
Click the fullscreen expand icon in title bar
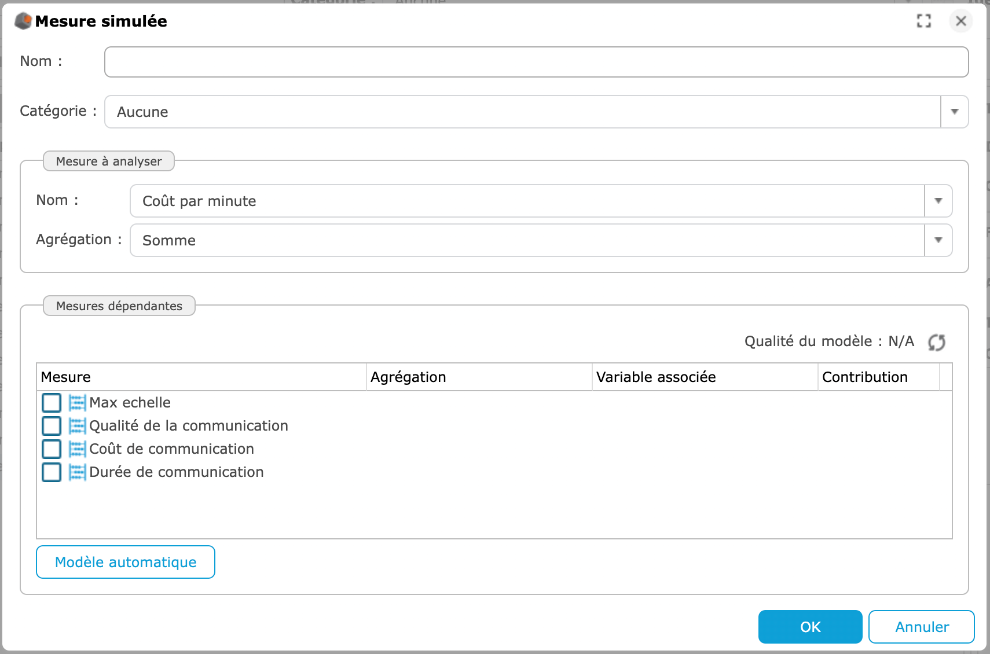pyautogui.click(x=924, y=21)
